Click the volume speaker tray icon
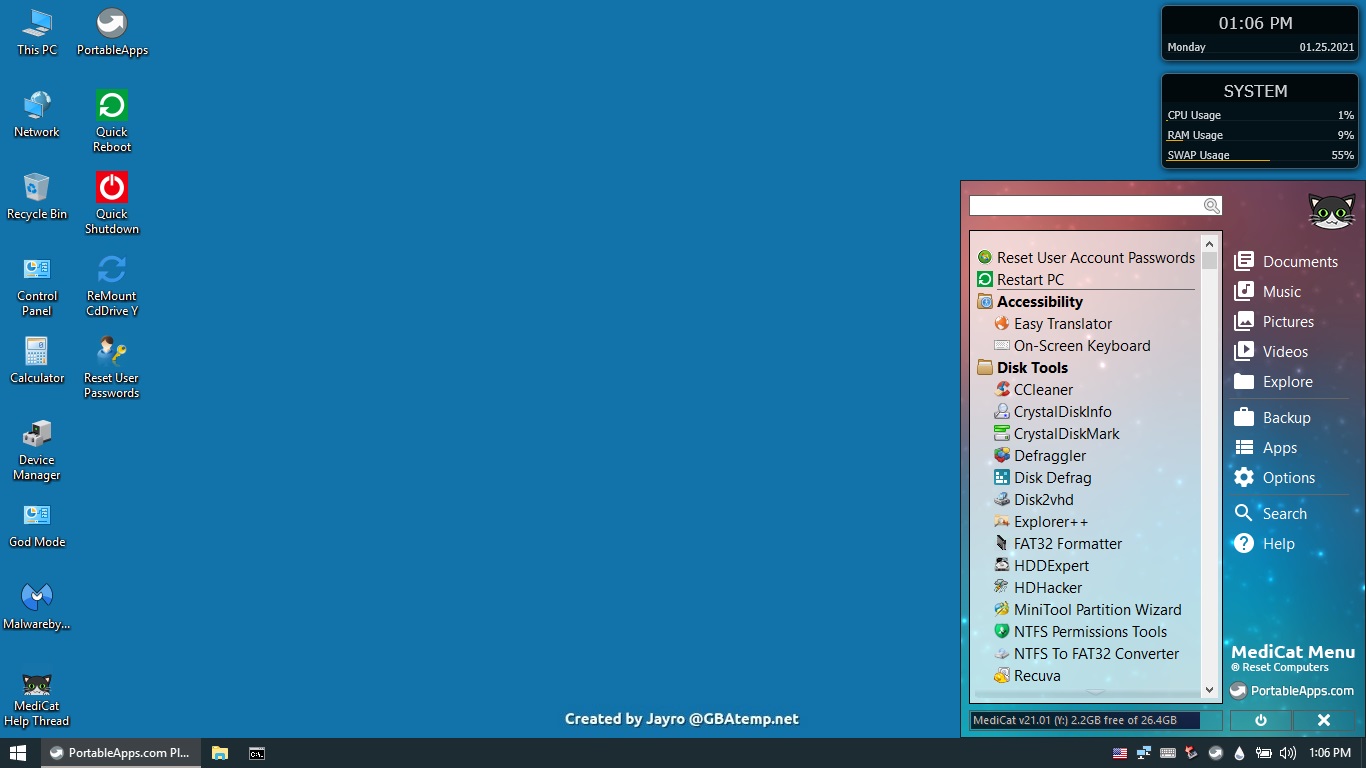Image resolution: width=1366 pixels, height=768 pixels. 1287,753
